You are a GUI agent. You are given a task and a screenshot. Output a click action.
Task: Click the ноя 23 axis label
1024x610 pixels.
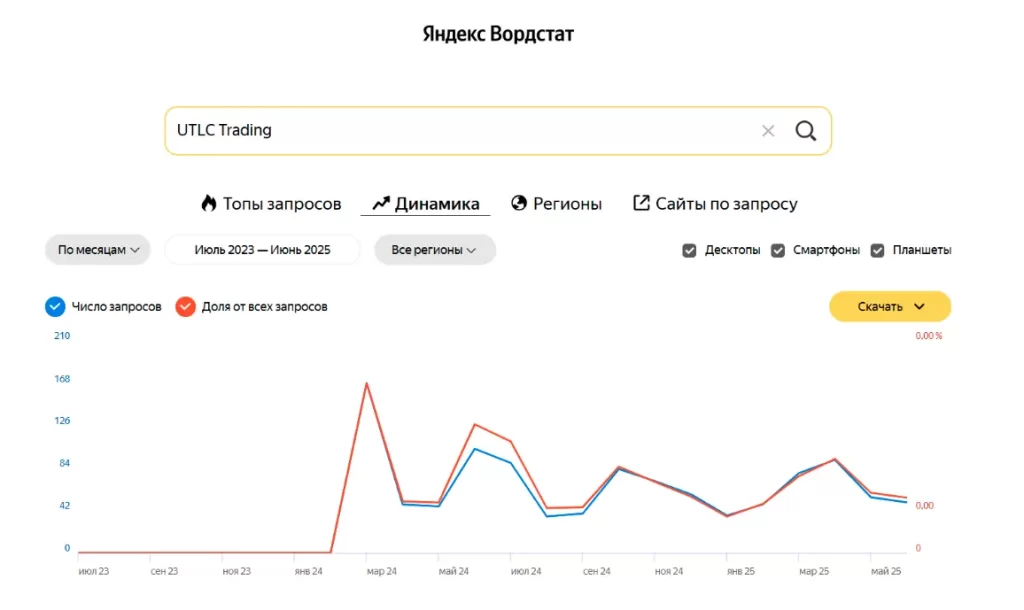point(236,571)
